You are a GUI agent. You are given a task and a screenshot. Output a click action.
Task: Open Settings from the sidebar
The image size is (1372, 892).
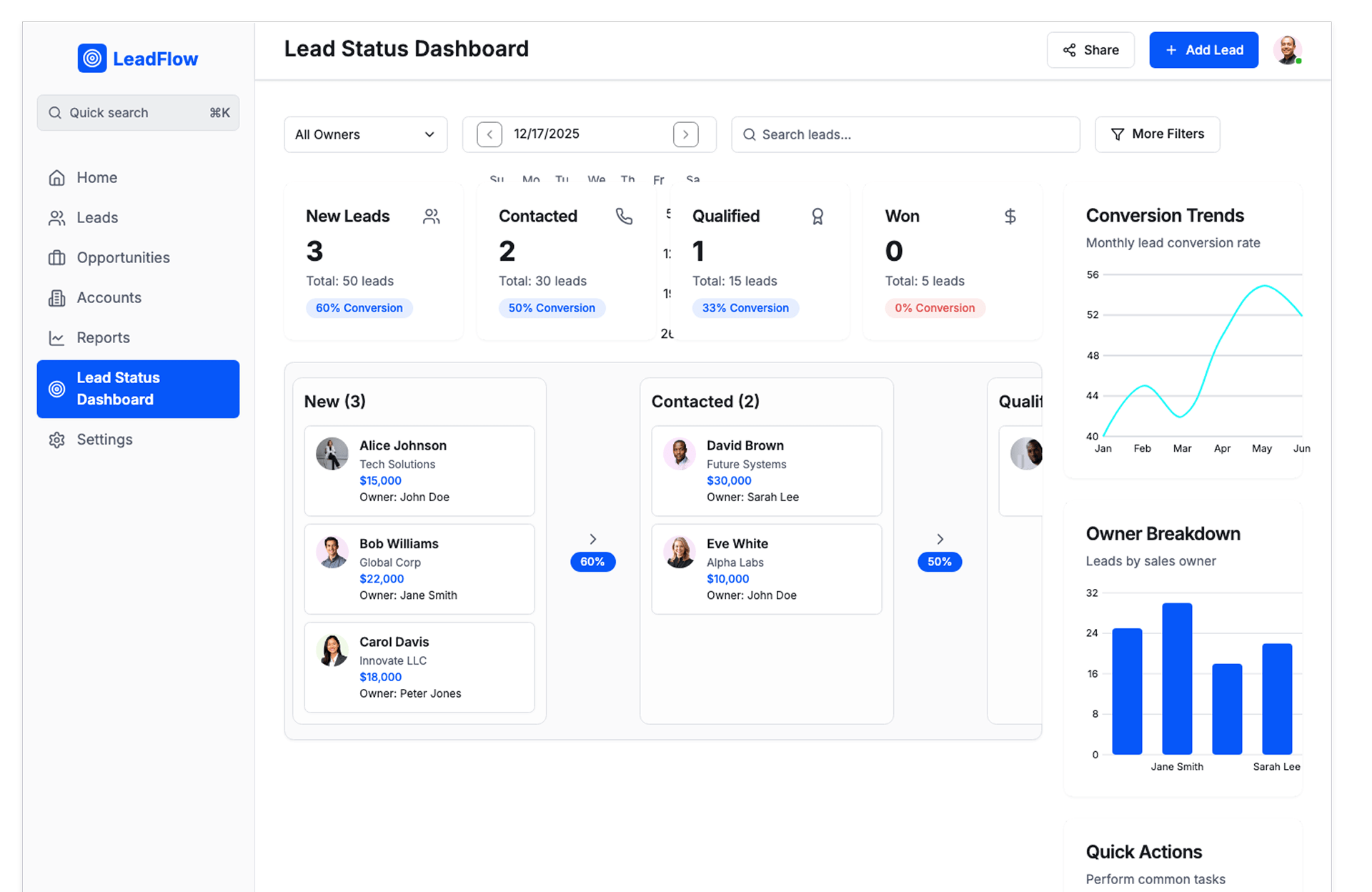104,440
